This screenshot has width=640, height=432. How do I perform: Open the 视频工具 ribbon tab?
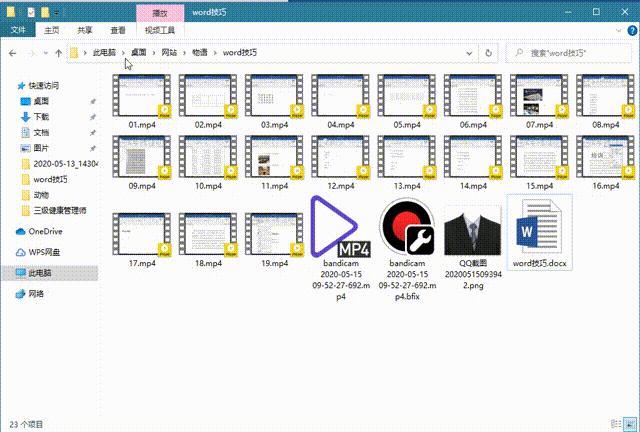160,30
